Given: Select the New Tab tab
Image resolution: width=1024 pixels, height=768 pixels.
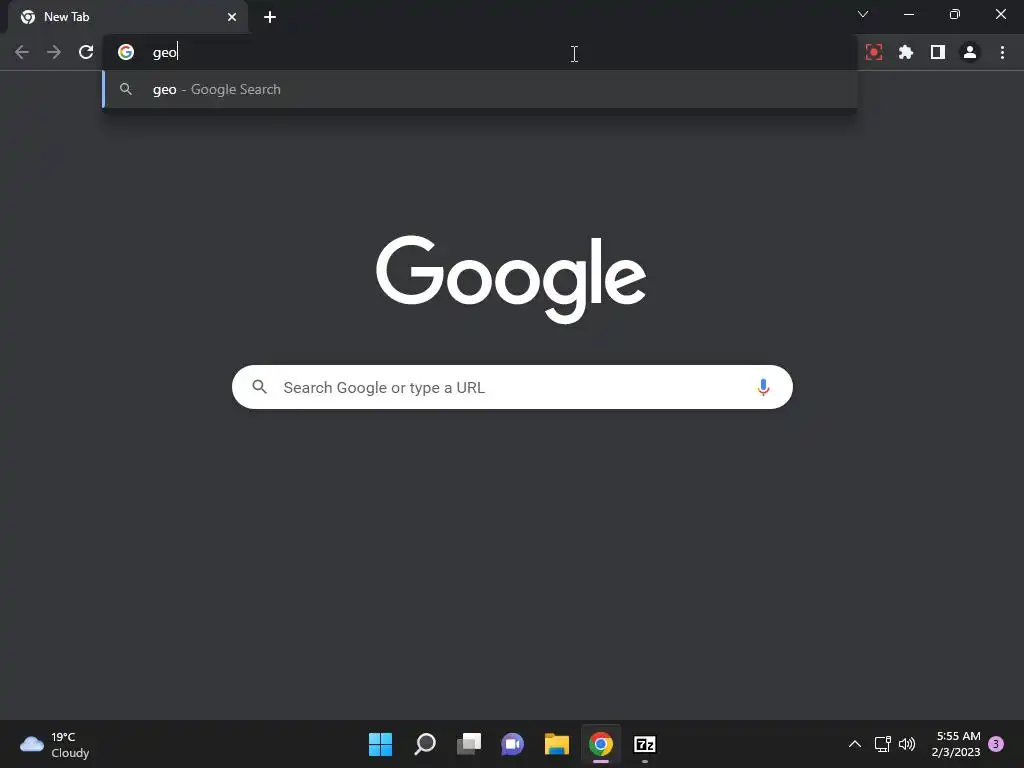Looking at the screenshot, I should pyautogui.click(x=128, y=17).
